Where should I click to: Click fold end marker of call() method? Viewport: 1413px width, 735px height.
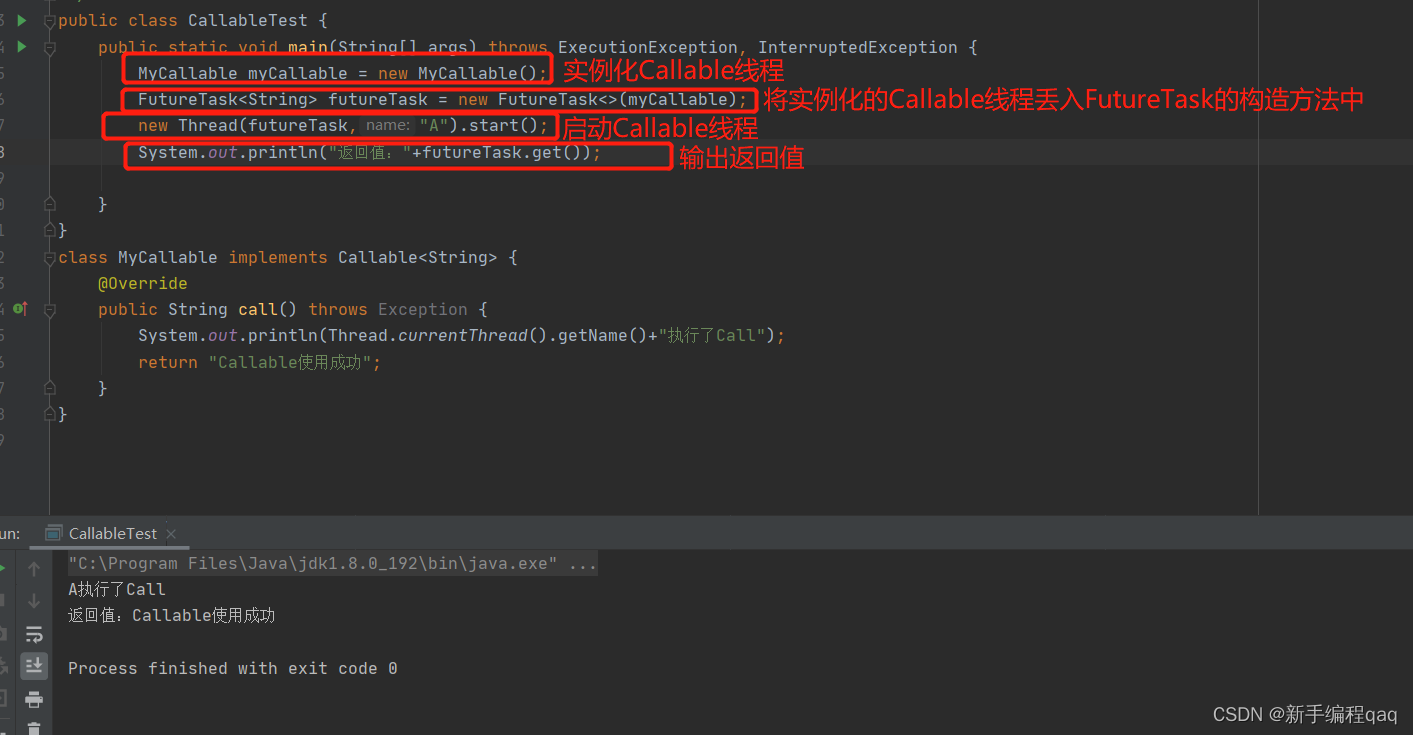point(50,387)
